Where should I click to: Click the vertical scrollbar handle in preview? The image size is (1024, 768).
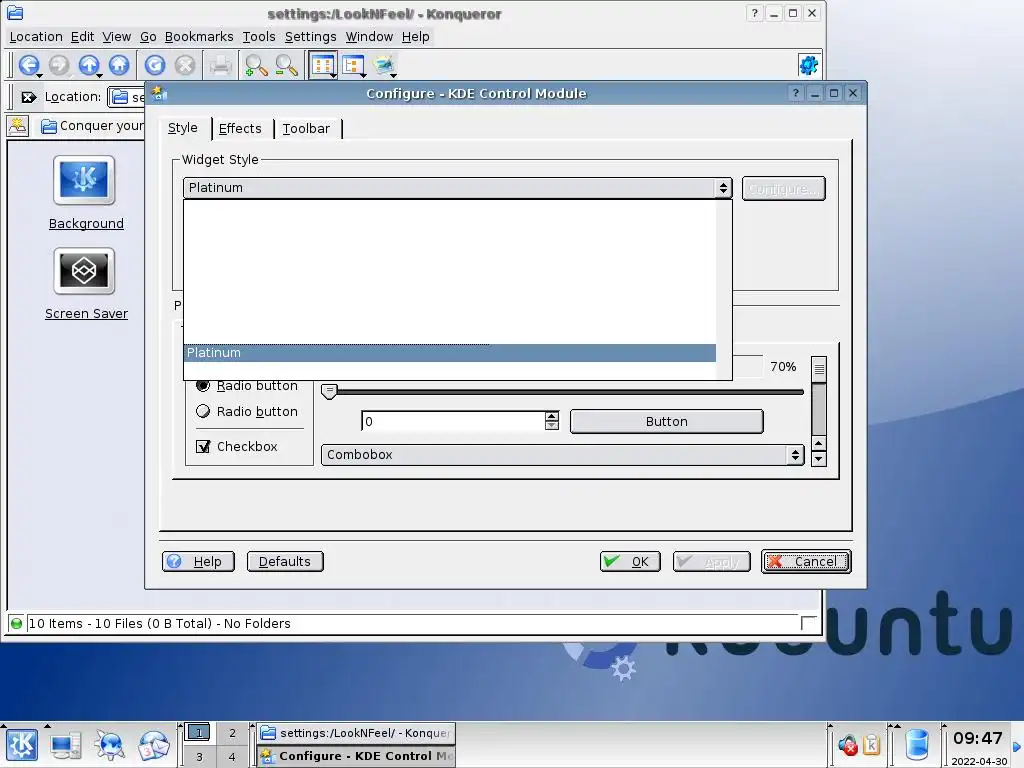[x=819, y=369]
